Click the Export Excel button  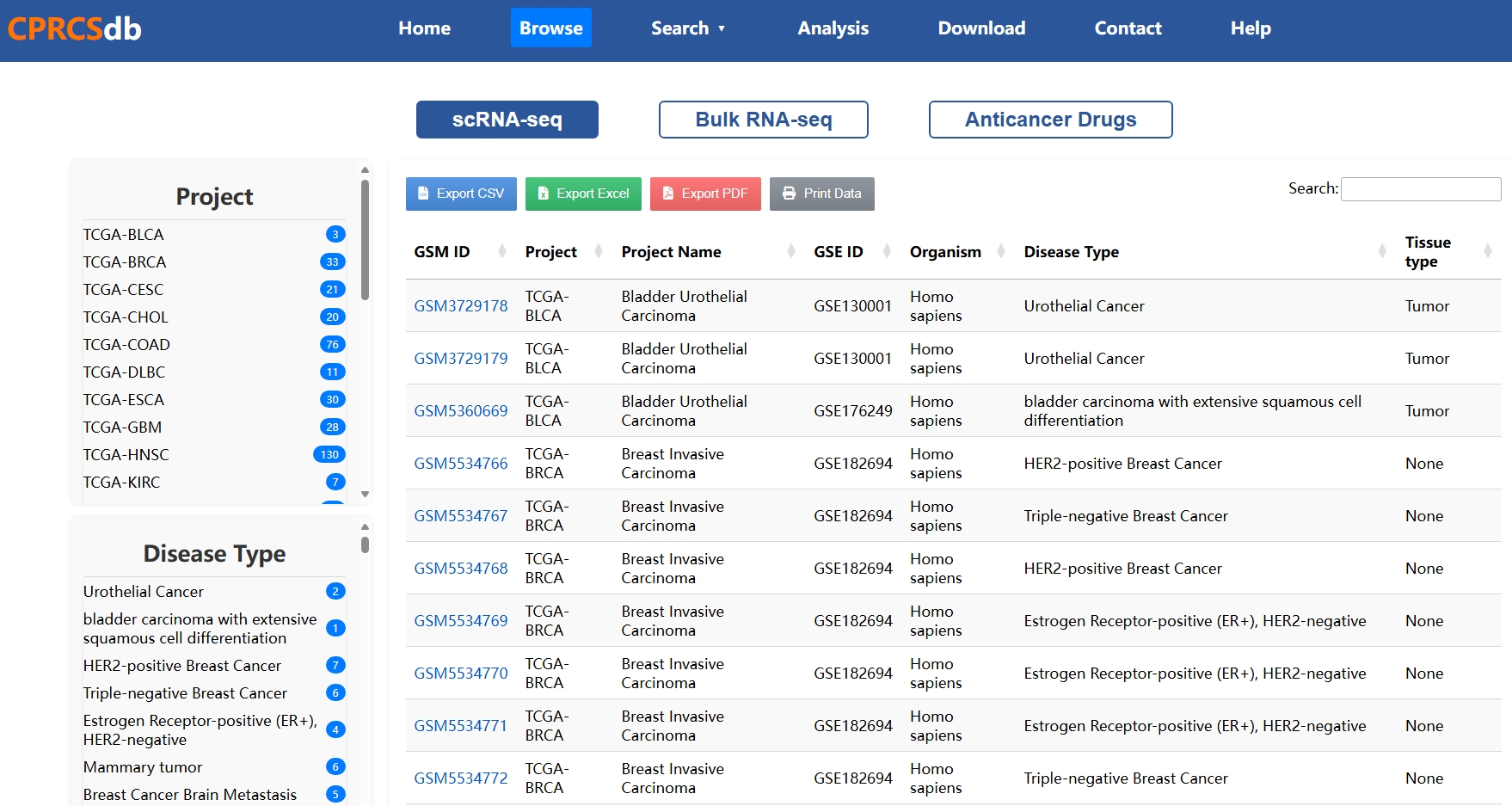pyautogui.click(x=583, y=194)
